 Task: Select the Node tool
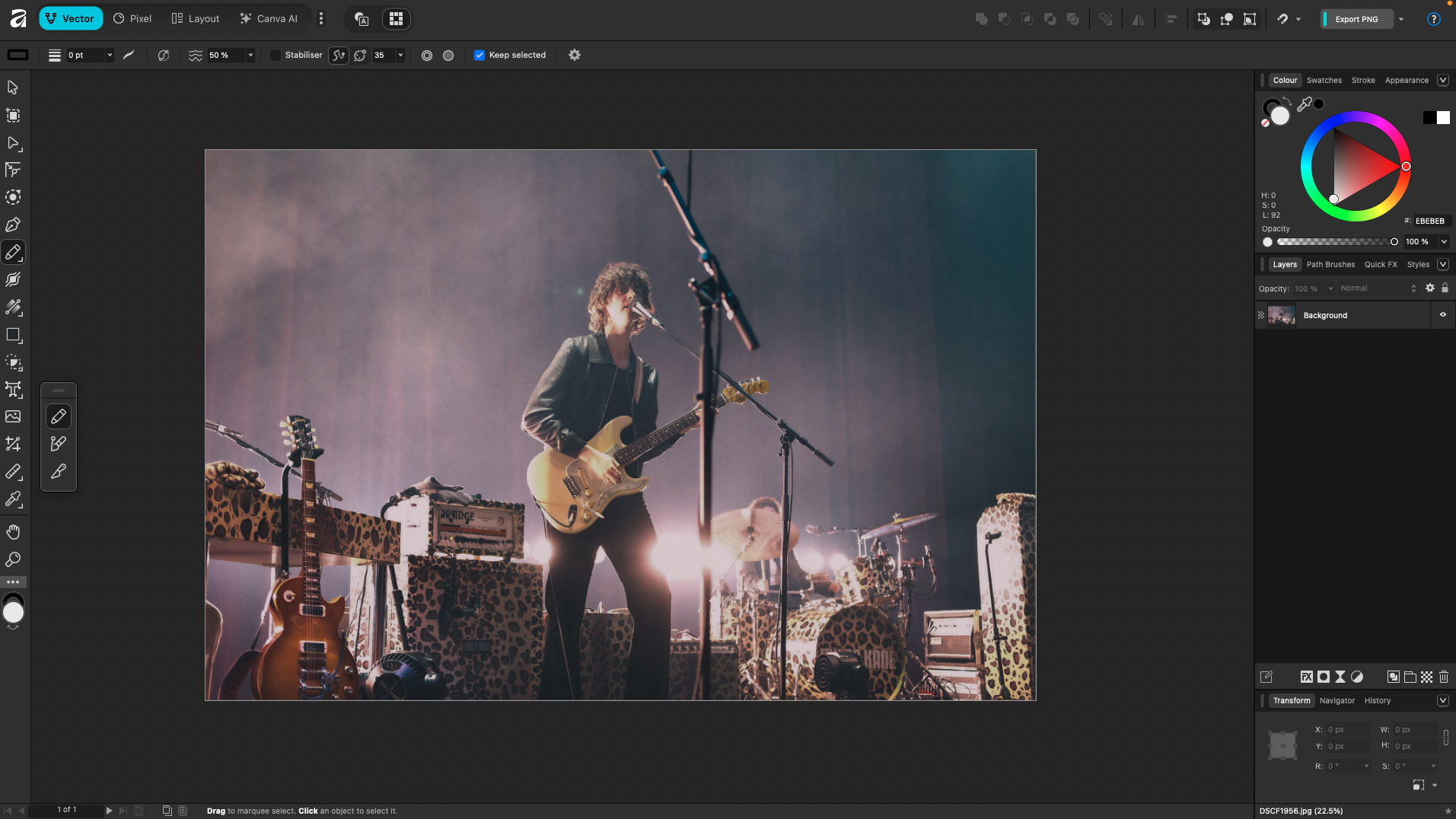(x=13, y=142)
